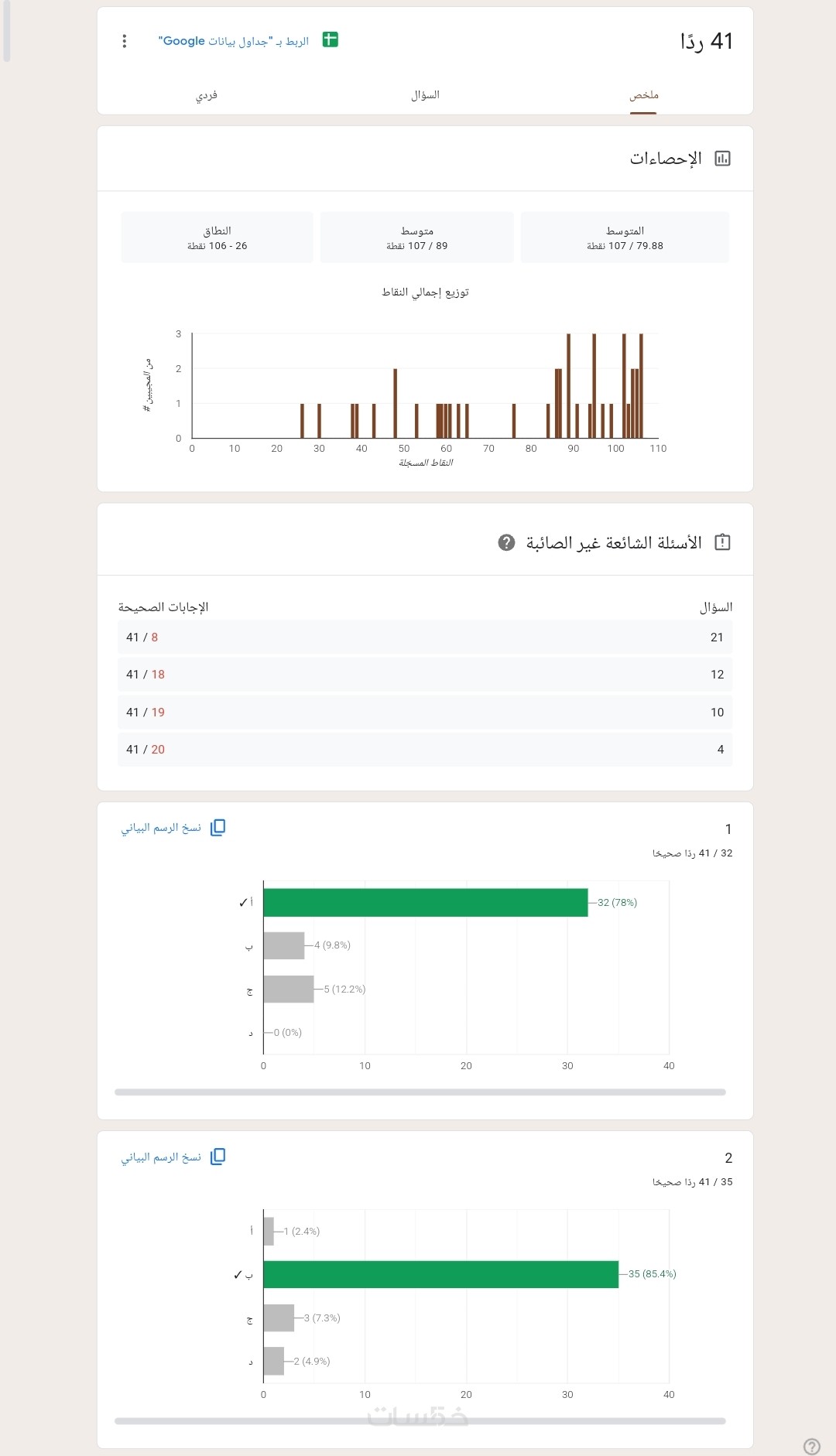Click the green bar showing 32 (78%)
This screenshot has width=836, height=1456.
point(425,902)
